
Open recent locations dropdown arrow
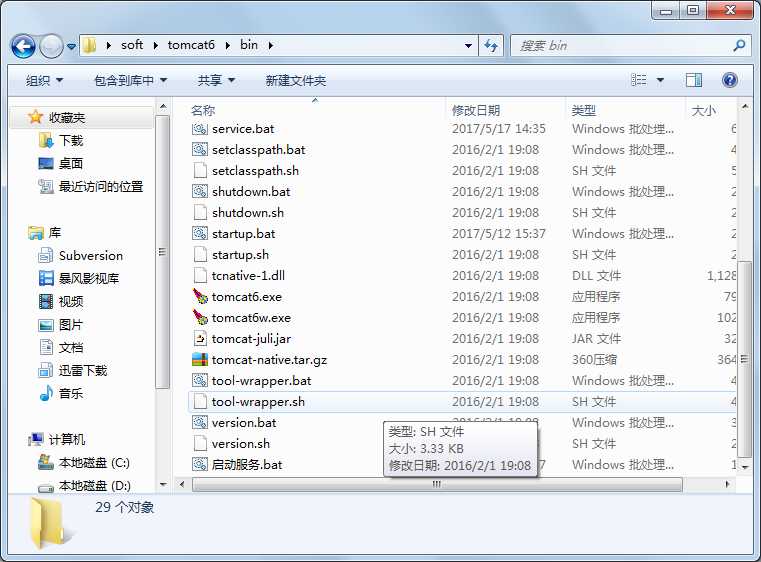[71, 47]
